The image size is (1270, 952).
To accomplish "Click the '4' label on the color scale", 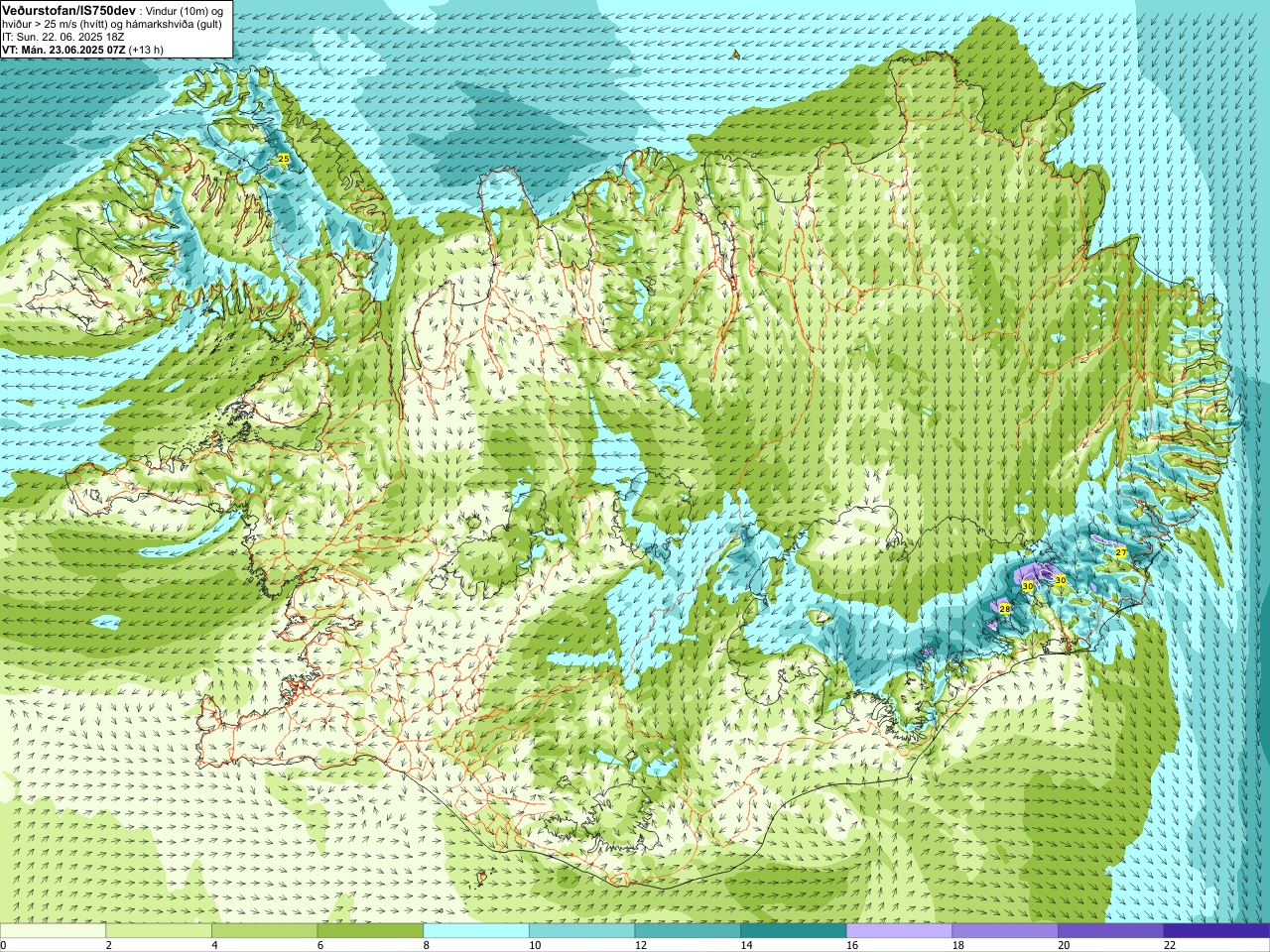I will (214, 945).
